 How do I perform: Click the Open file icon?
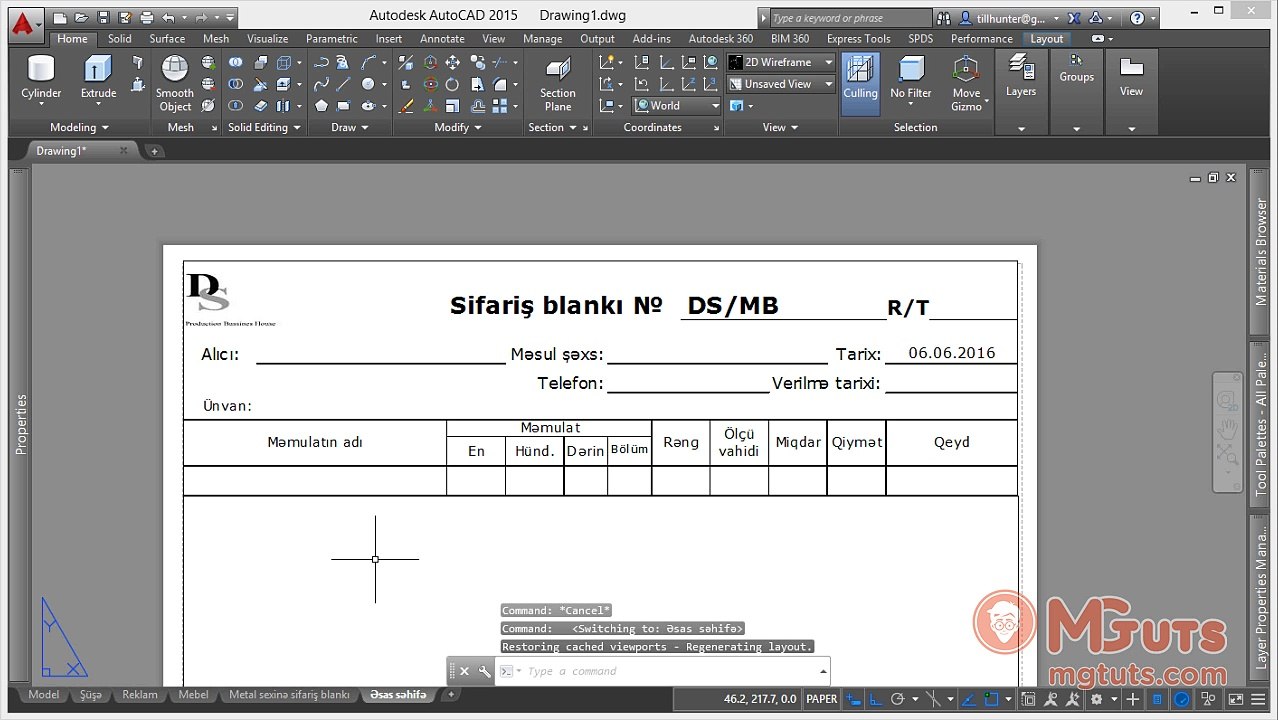[x=81, y=18]
